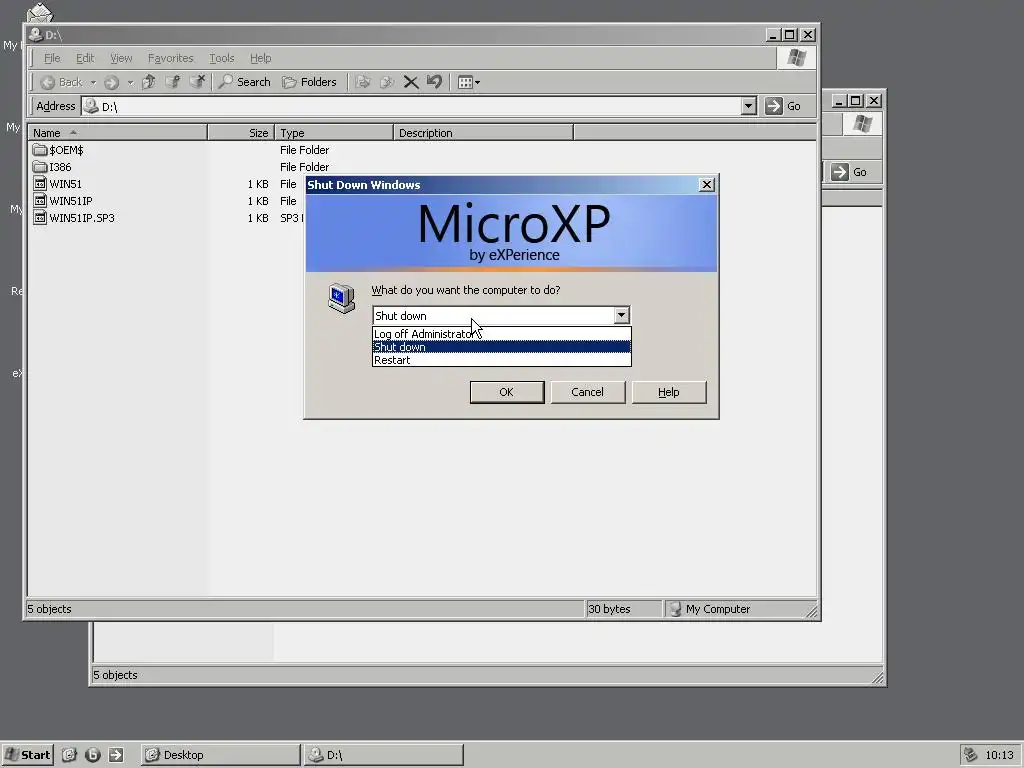Click the Delete X toolbar icon
Viewport: 1024px width, 768px height.
click(411, 82)
